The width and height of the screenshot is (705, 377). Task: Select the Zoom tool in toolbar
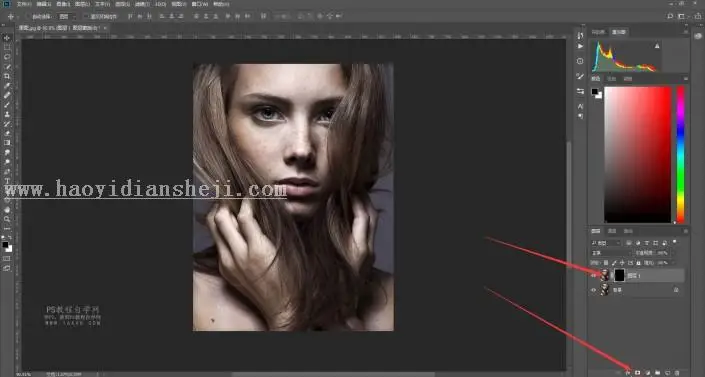coord(7,219)
